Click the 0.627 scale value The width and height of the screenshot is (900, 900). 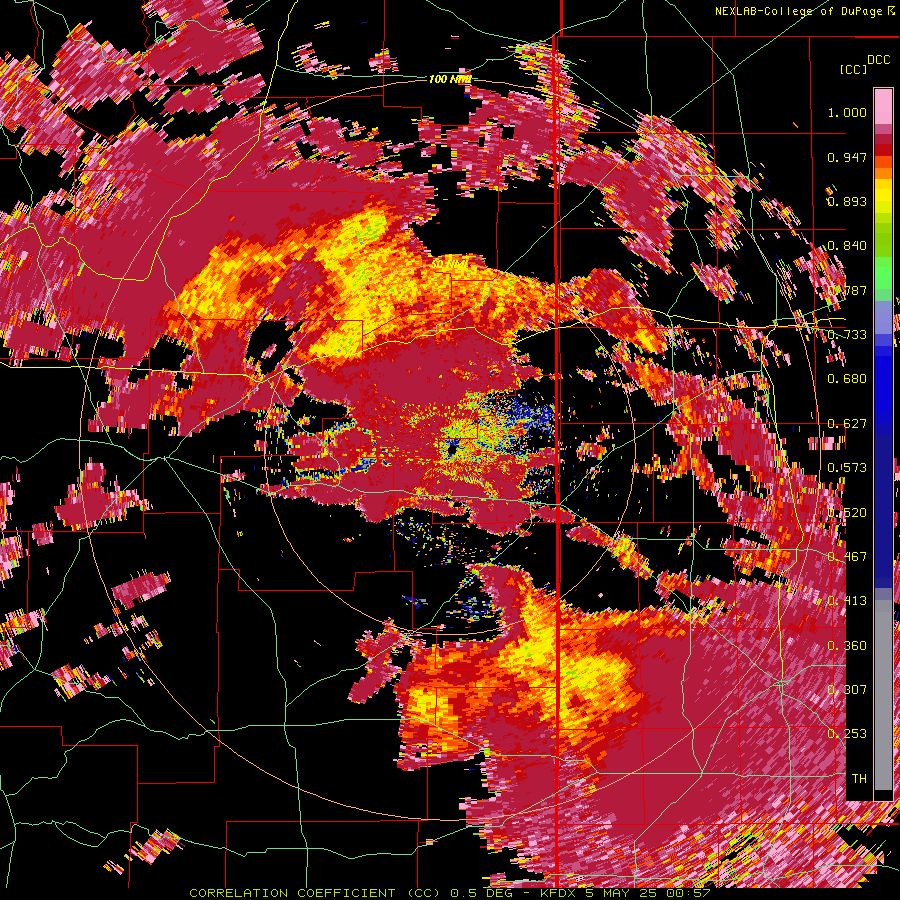click(847, 424)
